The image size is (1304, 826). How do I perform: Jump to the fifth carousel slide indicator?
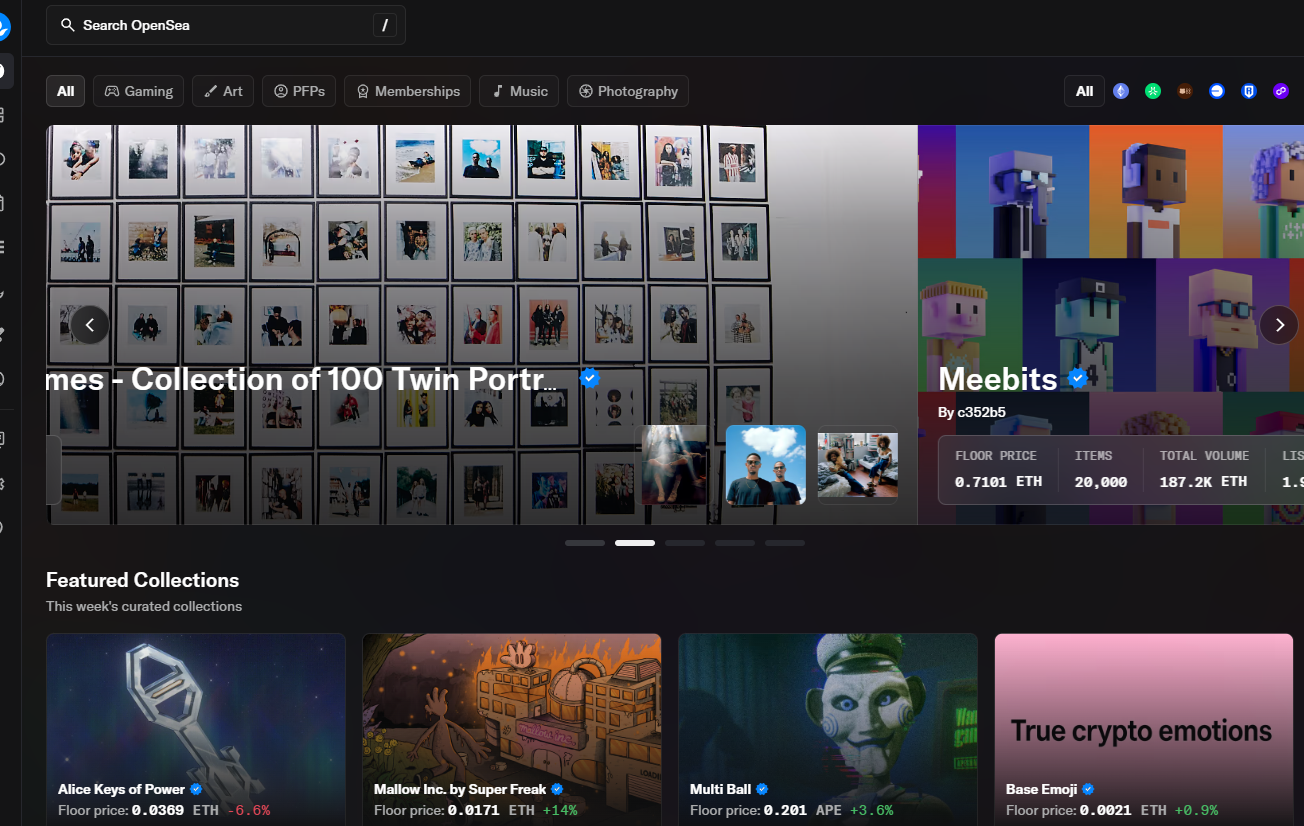click(785, 543)
